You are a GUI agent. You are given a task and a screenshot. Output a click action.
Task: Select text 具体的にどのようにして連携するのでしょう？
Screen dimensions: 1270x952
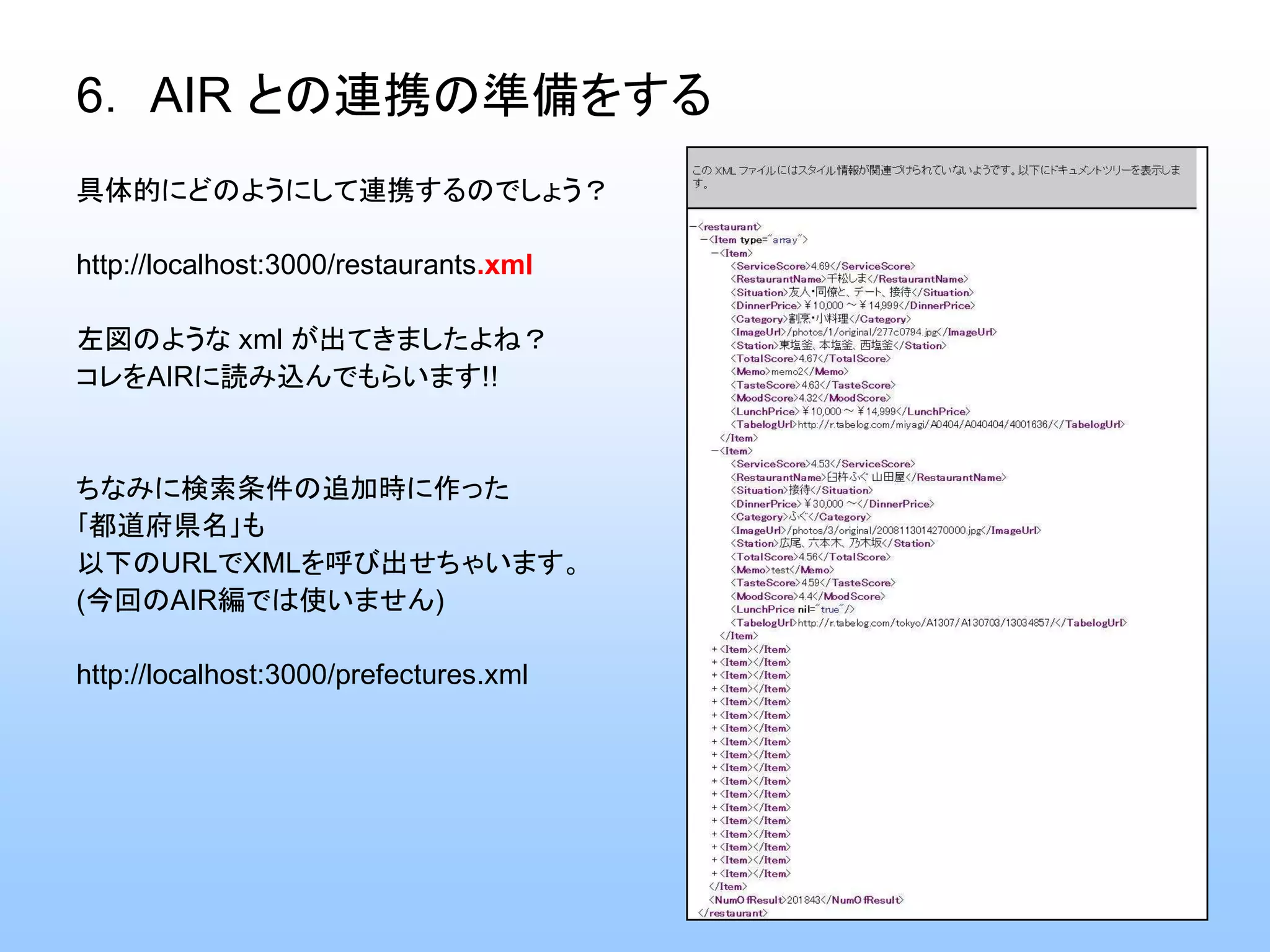tap(340, 190)
